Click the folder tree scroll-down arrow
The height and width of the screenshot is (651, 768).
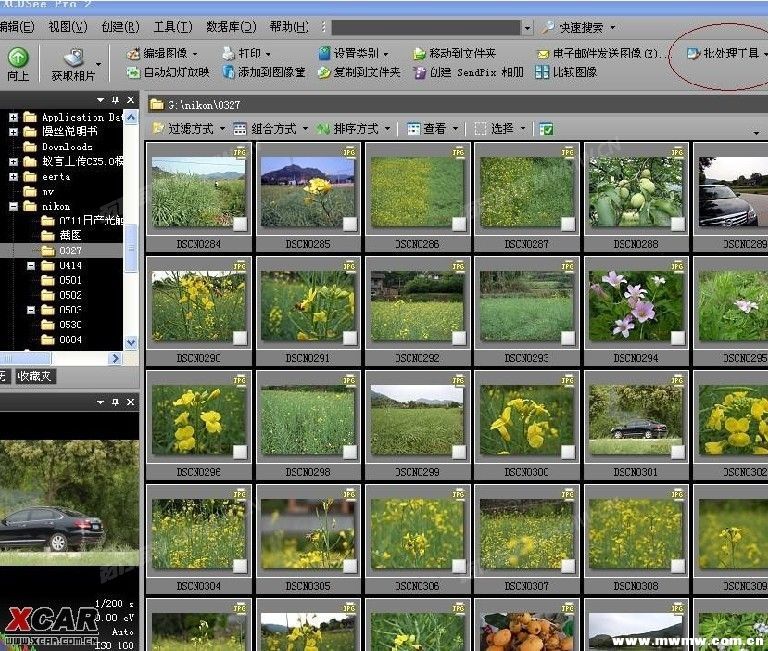click(x=131, y=342)
